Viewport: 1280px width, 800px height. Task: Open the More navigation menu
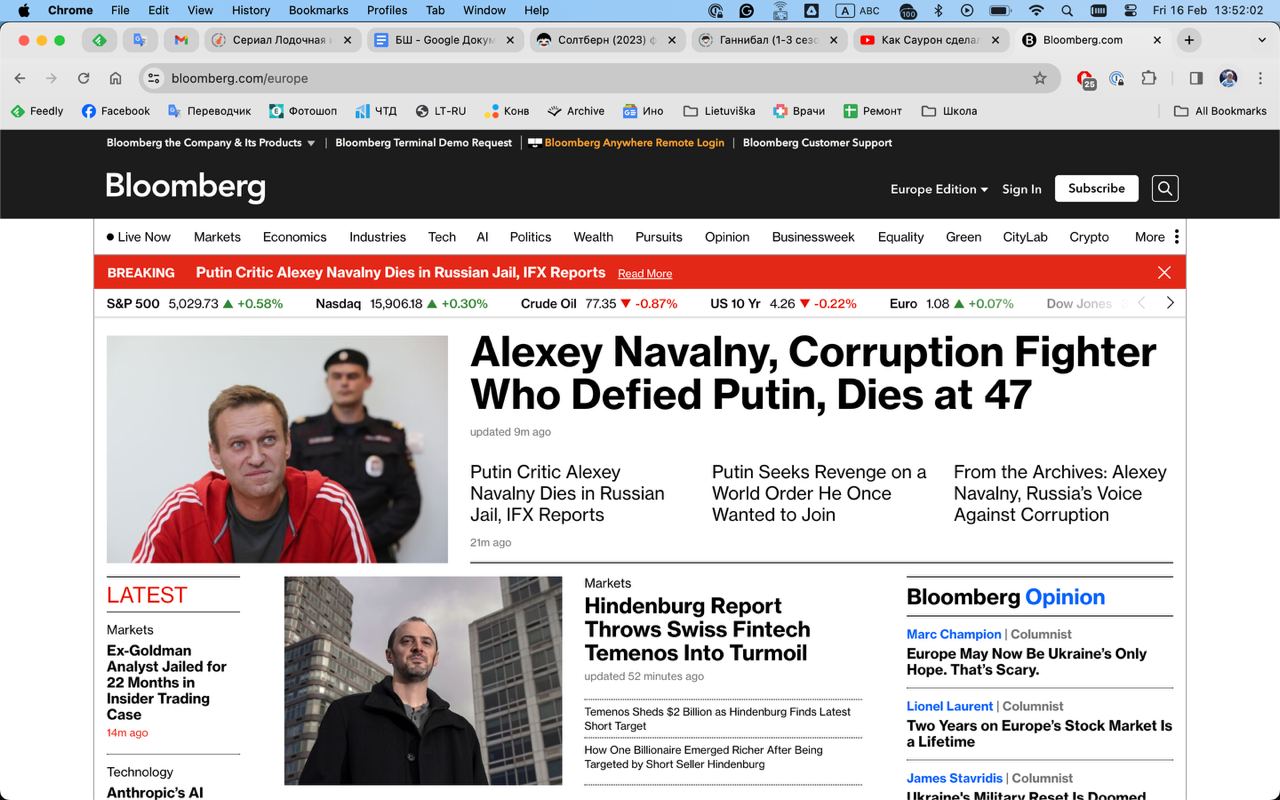pos(1157,237)
